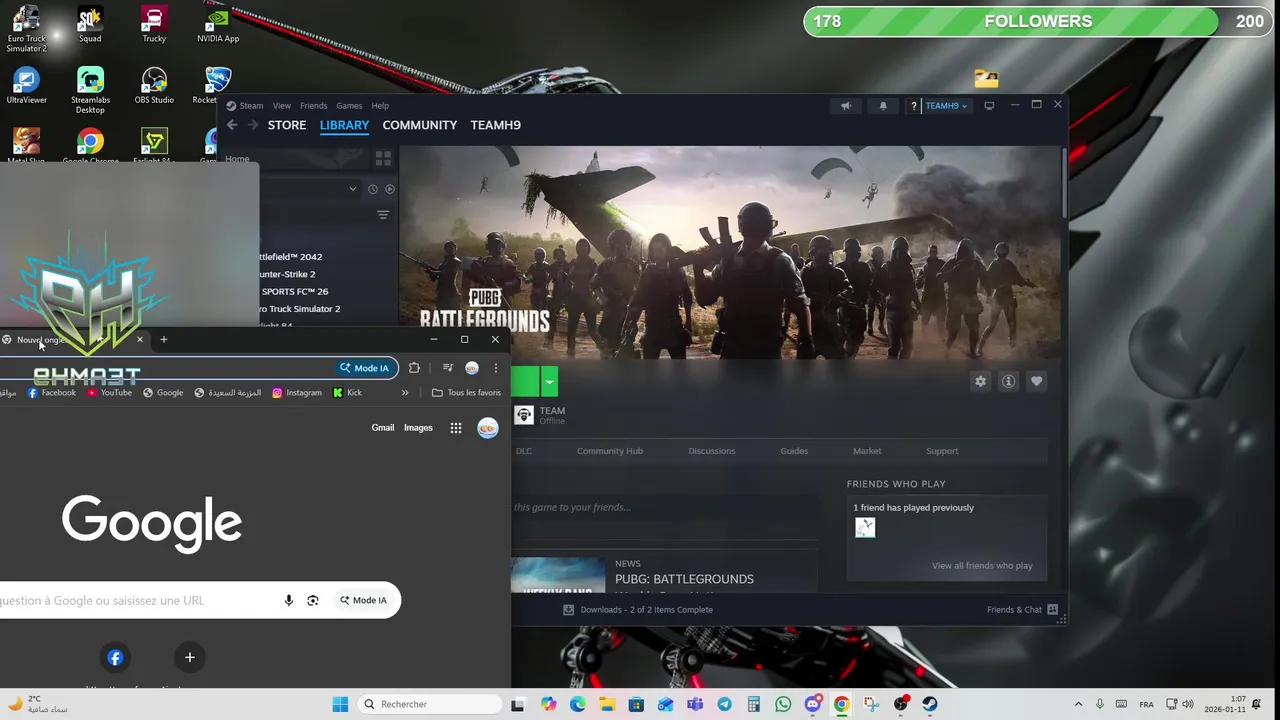Open TEAMH9 profile tab in Steam
This screenshot has height=720, width=1280.
click(x=496, y=125)
